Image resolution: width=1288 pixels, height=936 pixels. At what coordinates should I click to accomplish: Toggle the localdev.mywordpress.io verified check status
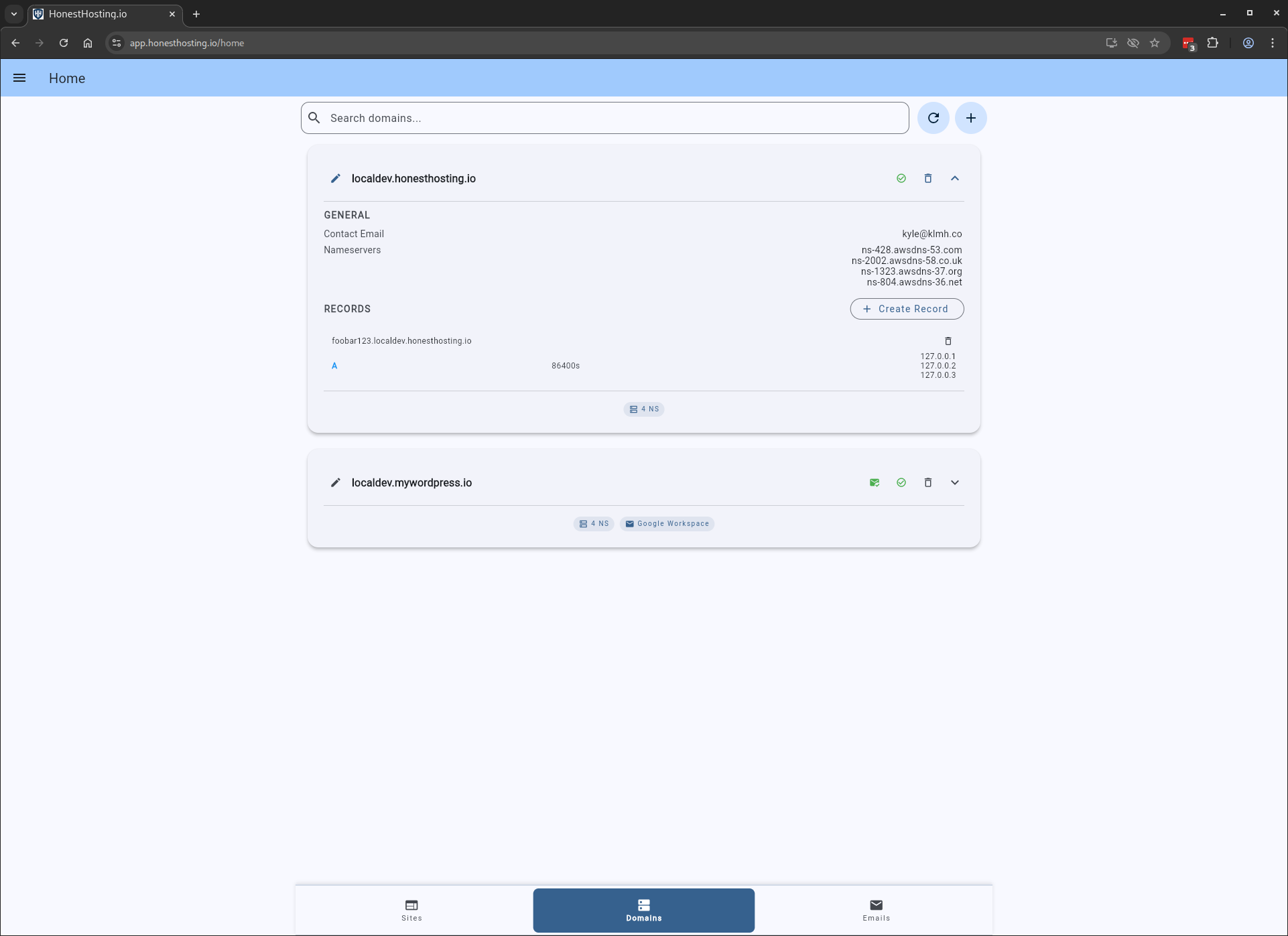point(901,482)
